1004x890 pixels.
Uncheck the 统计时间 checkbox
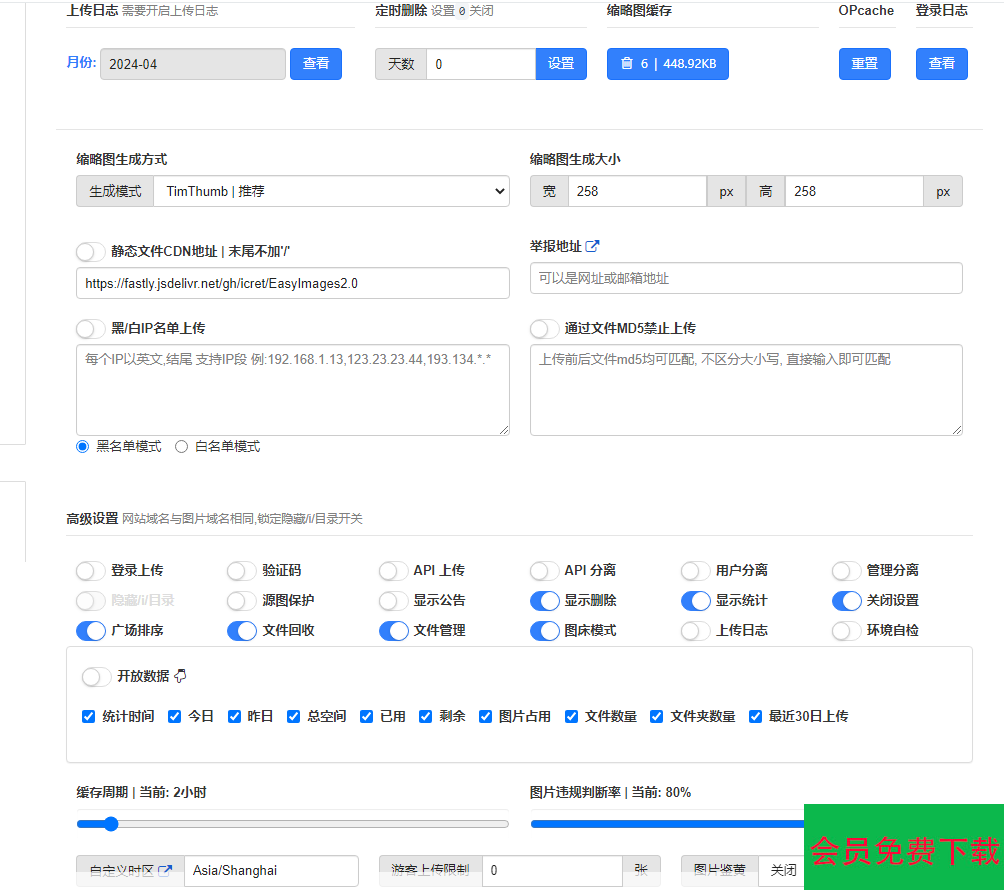pyautogui.click(x=89, y=716)
